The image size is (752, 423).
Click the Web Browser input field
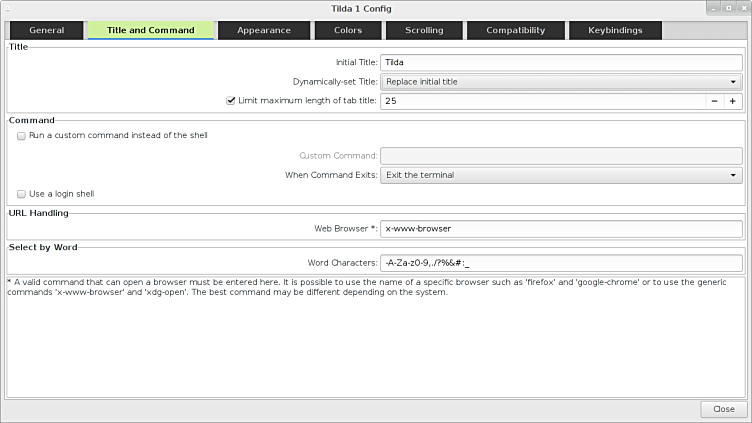point(561,229)
